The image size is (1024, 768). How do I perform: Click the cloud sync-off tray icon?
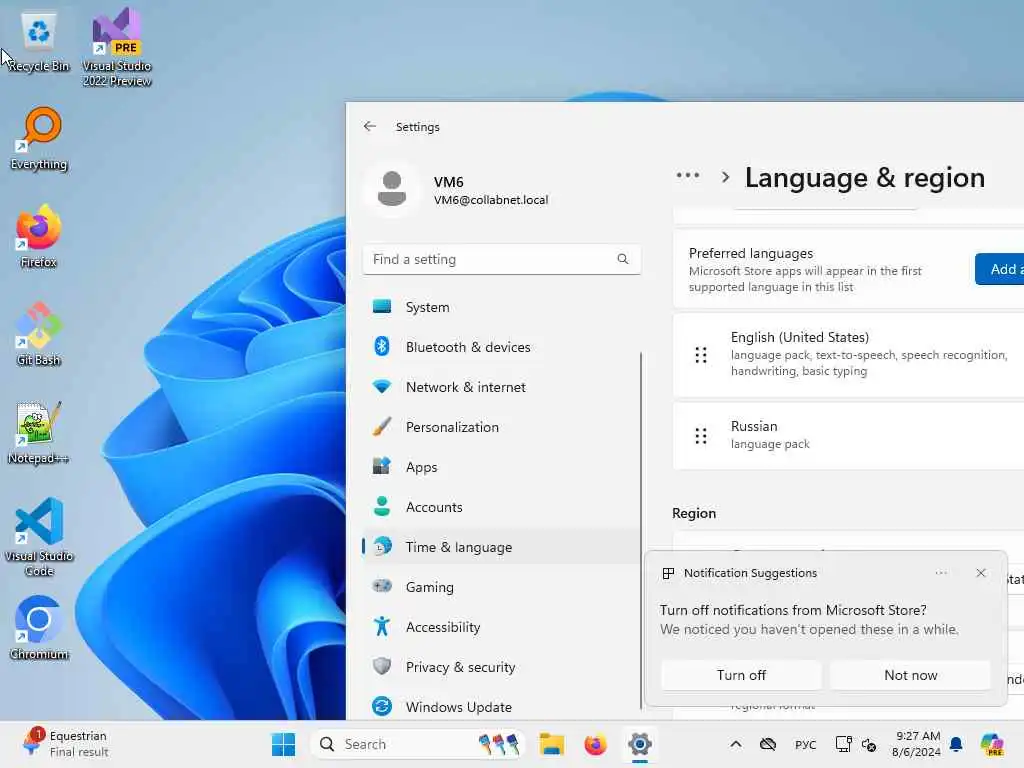pos(768,744)
